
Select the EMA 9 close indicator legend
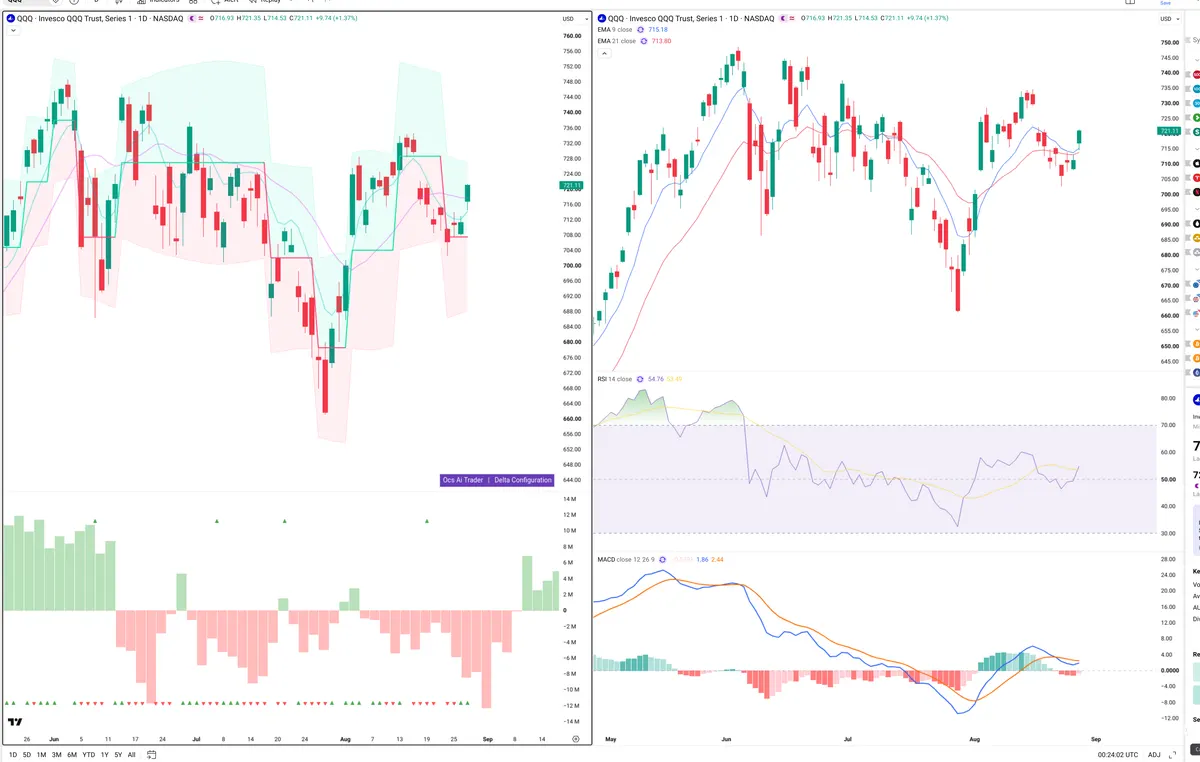click(615, 30)
